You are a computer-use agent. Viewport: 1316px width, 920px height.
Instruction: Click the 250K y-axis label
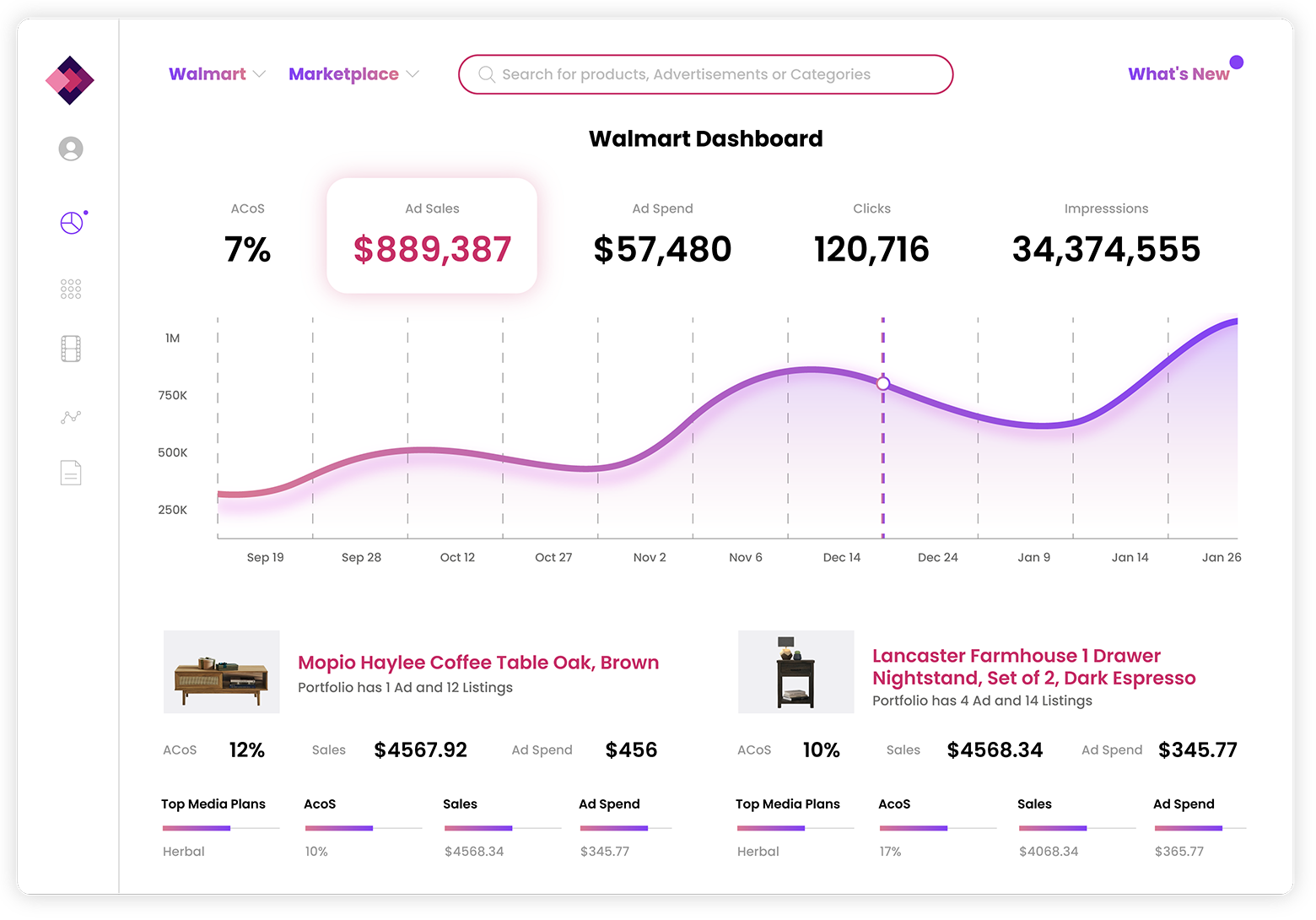click(x=172, y=510)
